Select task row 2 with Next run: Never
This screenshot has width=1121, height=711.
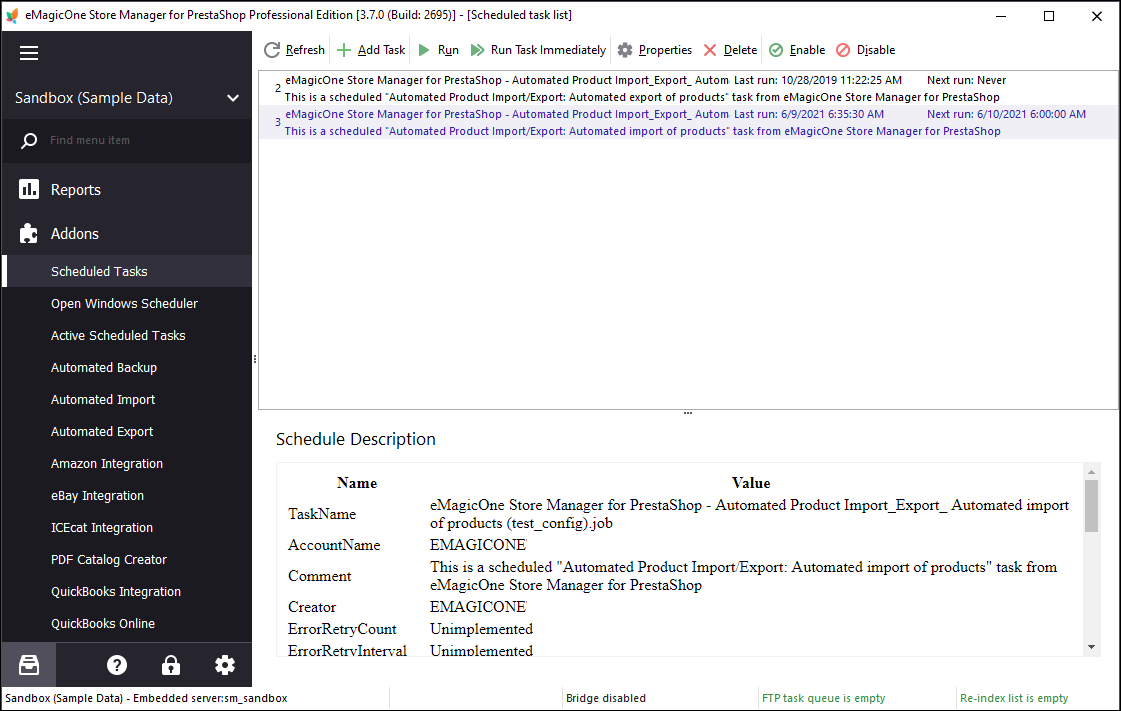[x=688, y=89]
